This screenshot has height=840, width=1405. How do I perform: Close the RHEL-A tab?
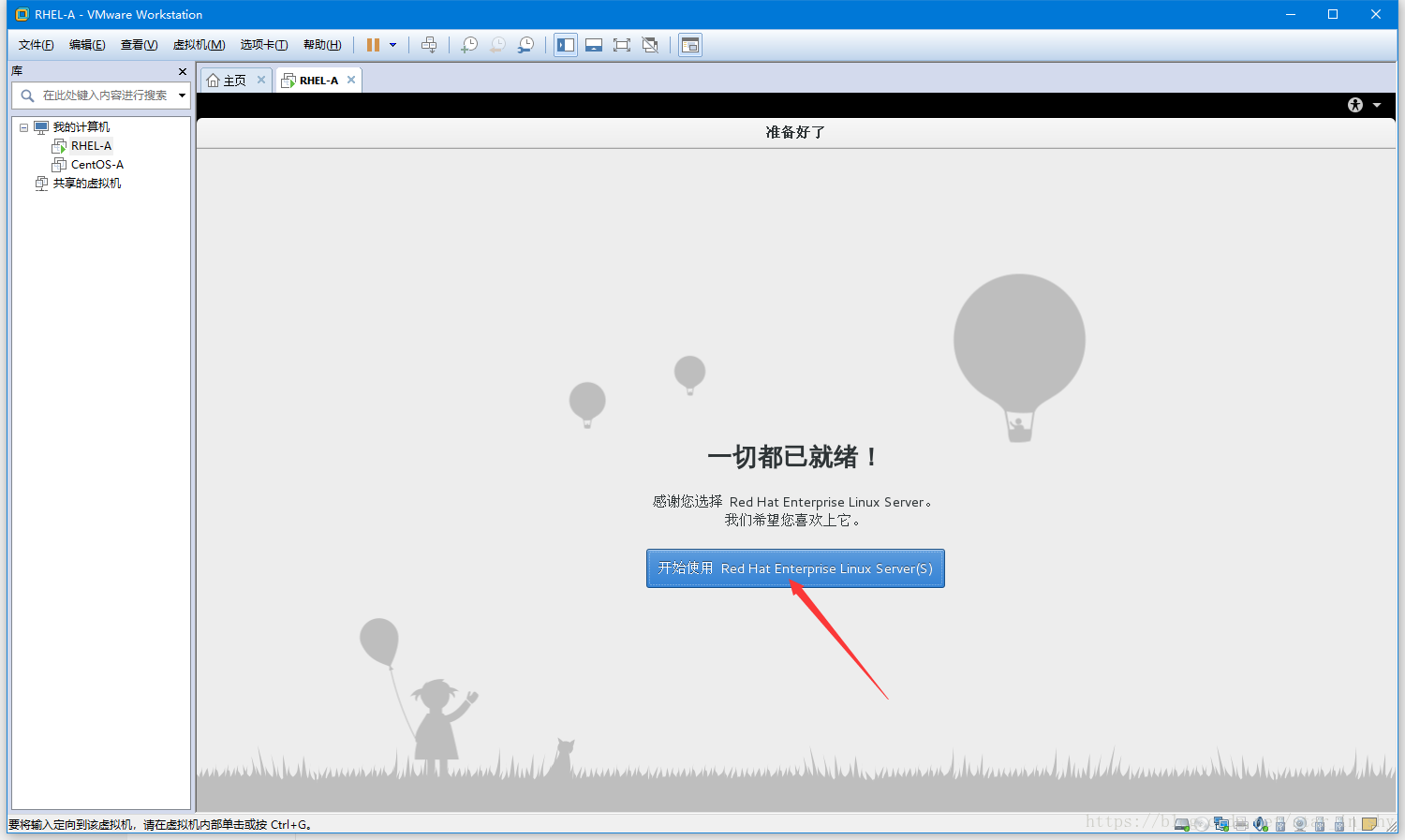[x=351, y=80]
